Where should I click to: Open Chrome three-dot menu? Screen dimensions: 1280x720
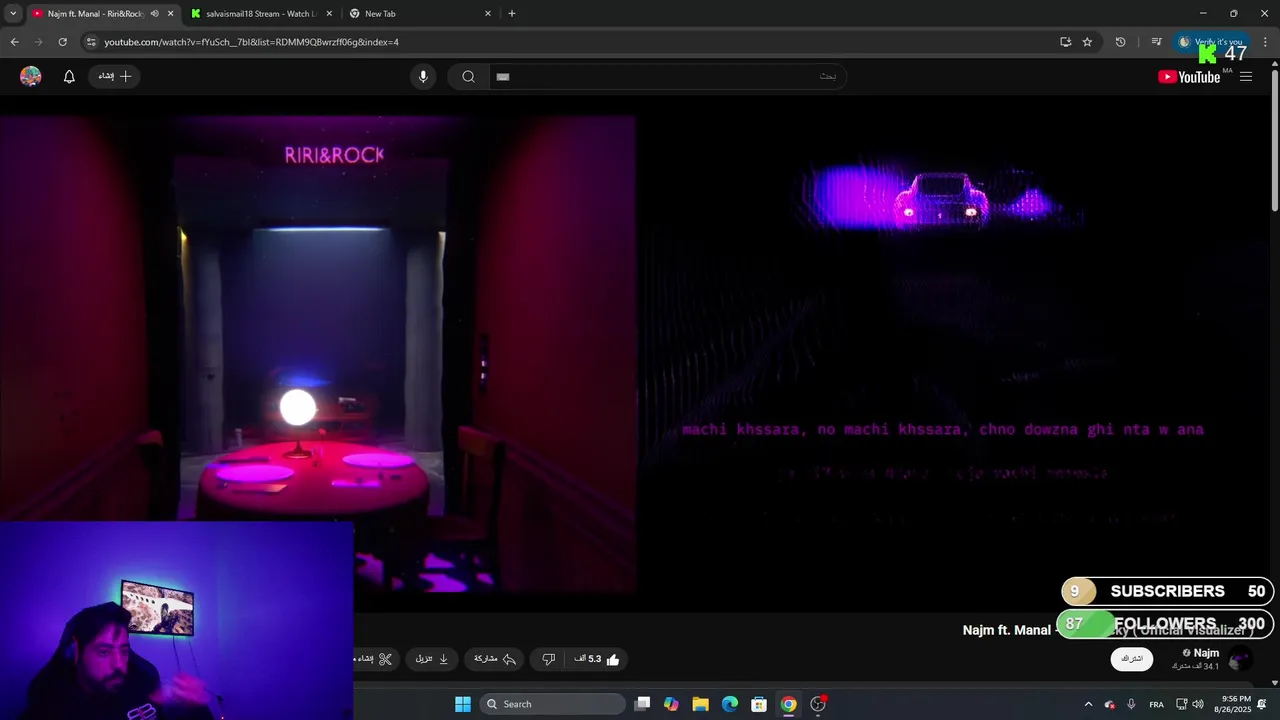[1265, 42]
